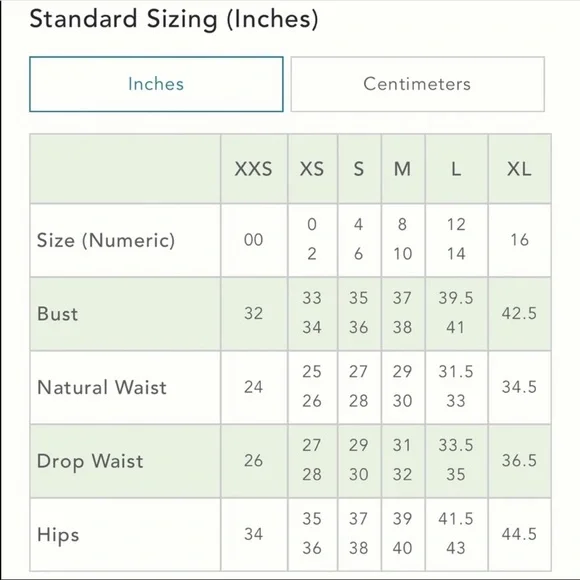Select the XXS column header
Image resolution: width=580 pixels, height=580 pixels.
pos(253,169)
